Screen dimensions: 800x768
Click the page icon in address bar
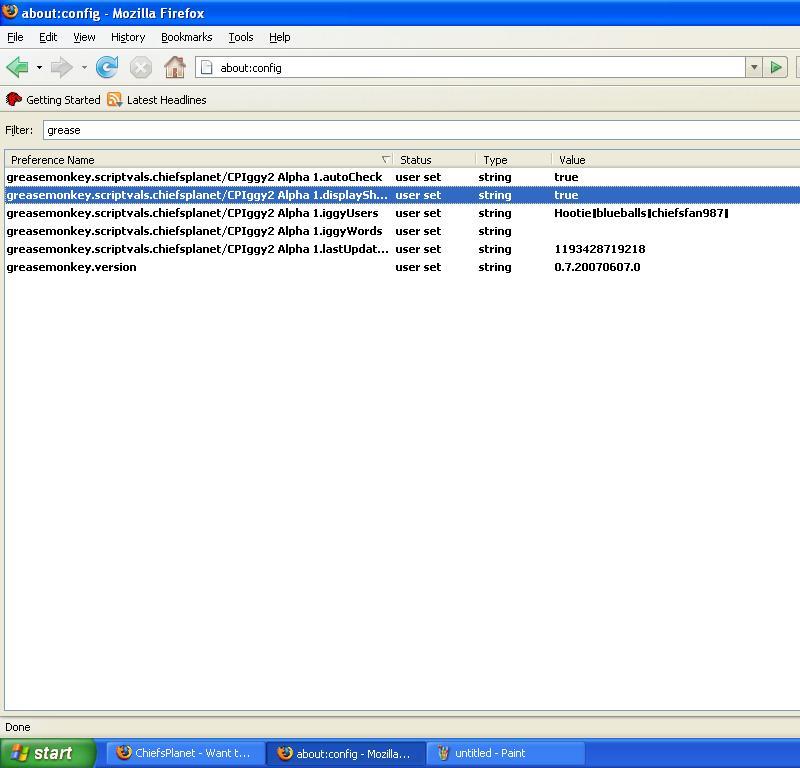tap(207, 67)
